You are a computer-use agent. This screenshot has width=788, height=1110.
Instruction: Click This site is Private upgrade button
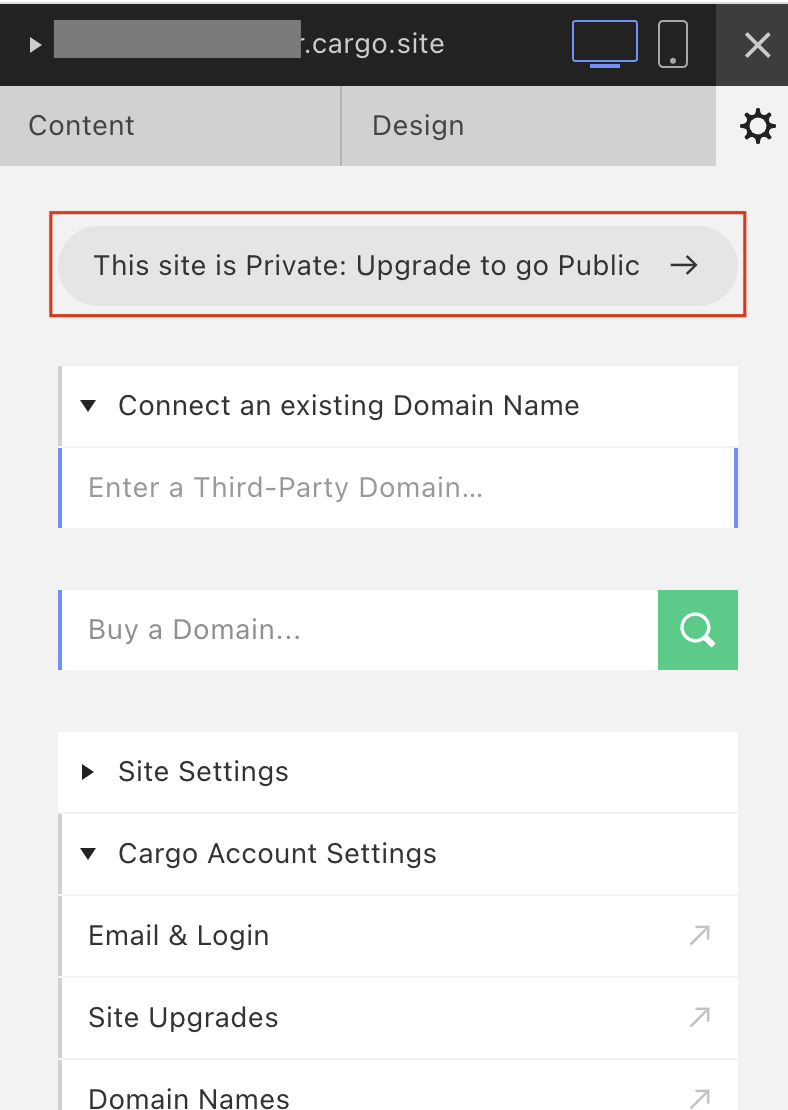[398, 265]
